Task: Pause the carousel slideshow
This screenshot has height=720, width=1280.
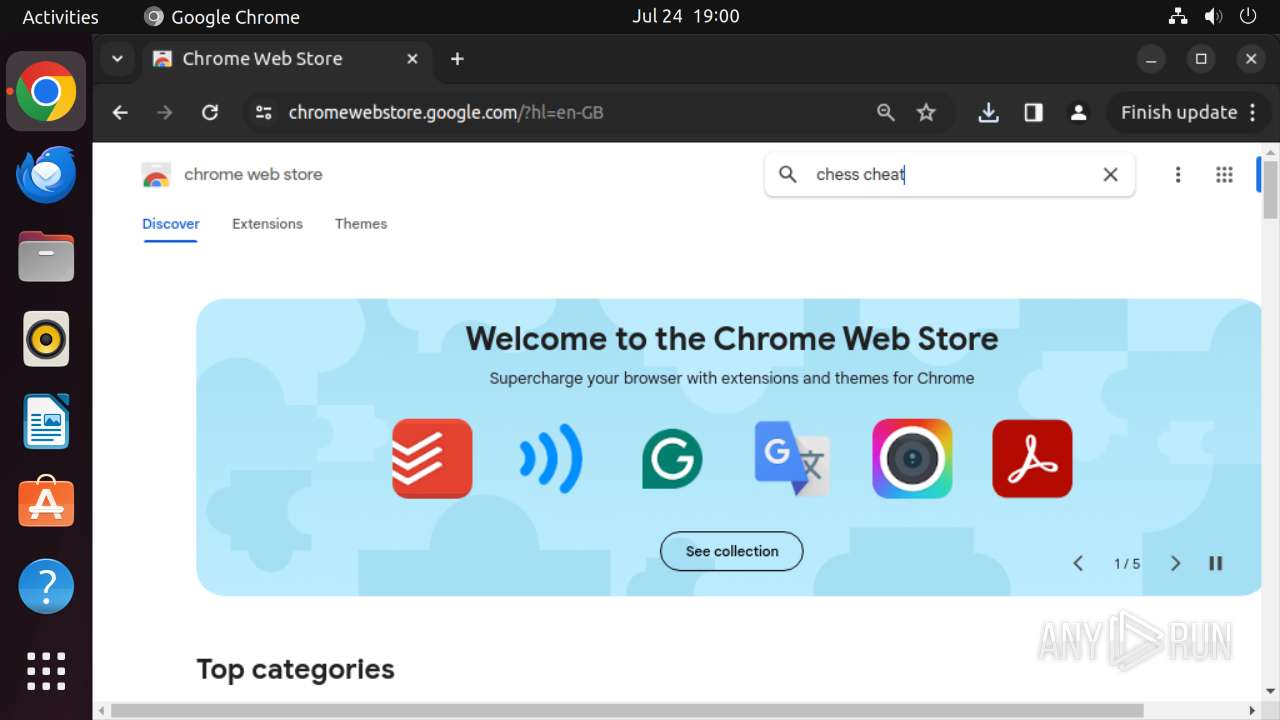Action: coord(1216,564)
